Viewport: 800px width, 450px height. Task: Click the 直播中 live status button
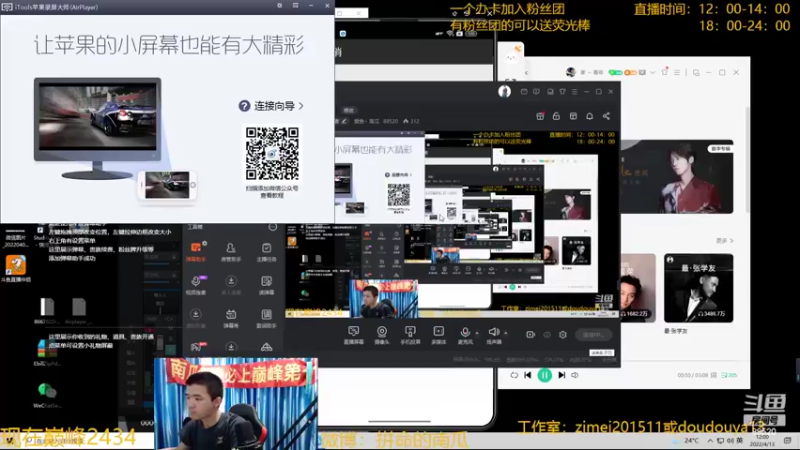(x=593, y=335)
